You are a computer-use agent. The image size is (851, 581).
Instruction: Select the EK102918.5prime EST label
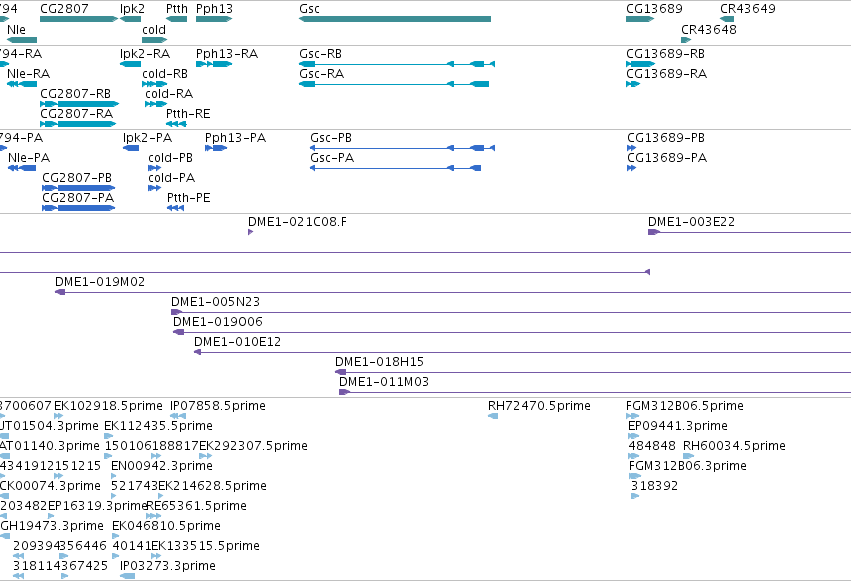coord(108,406)
